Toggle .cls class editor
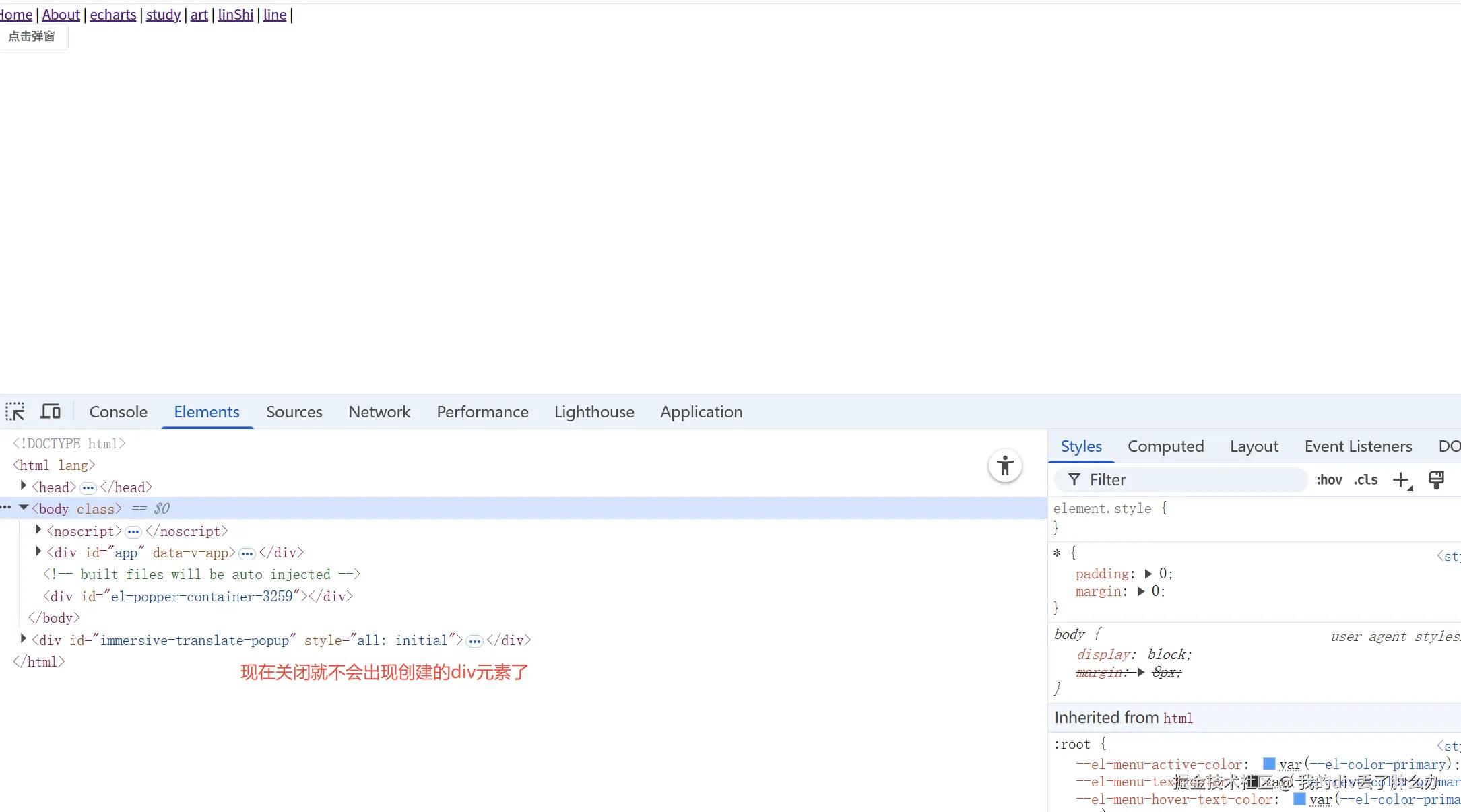This screenshot has height=812, width=1461. click(x=1365, y=480)
